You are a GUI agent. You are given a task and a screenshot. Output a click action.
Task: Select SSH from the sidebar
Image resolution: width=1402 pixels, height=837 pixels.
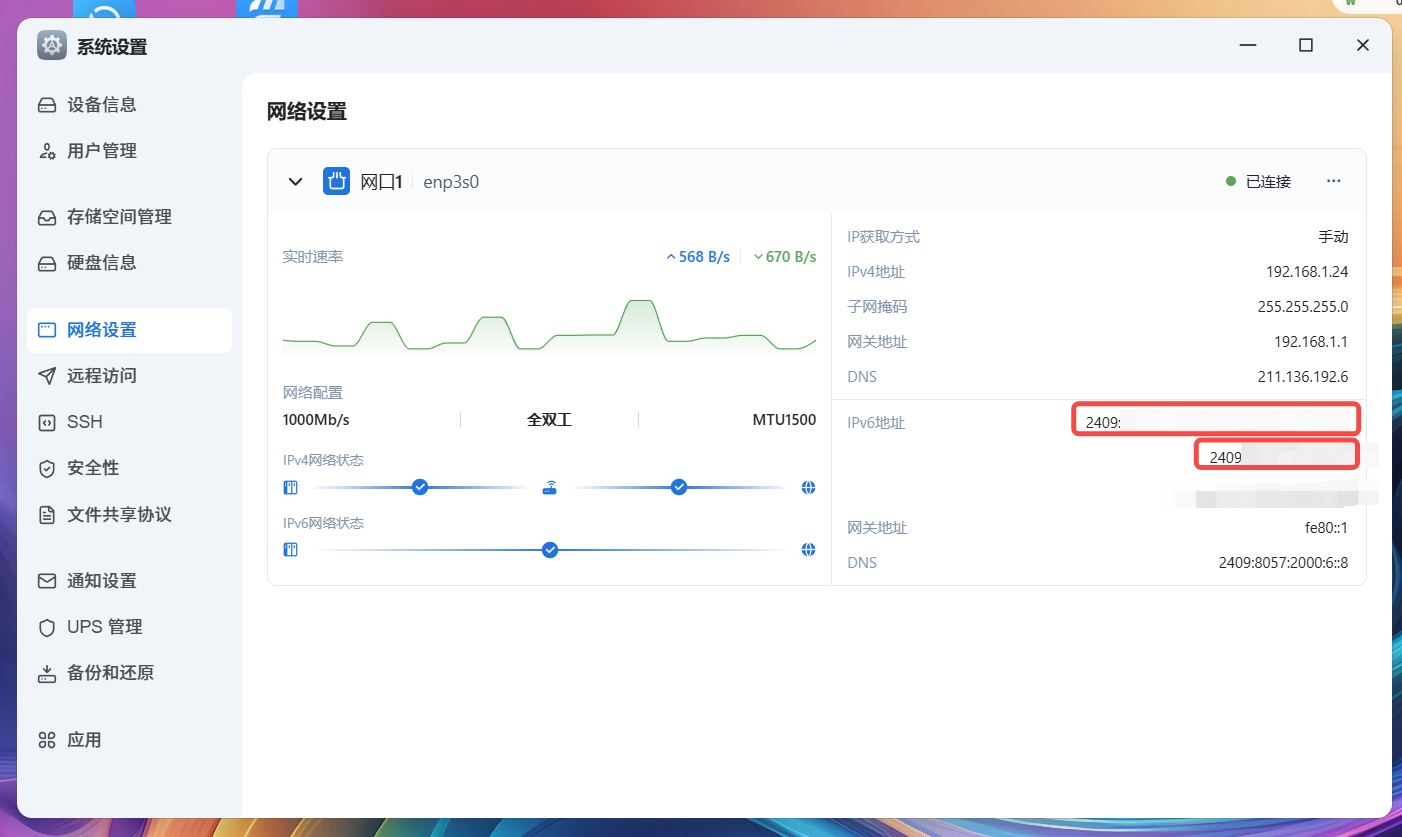point(85,422)
